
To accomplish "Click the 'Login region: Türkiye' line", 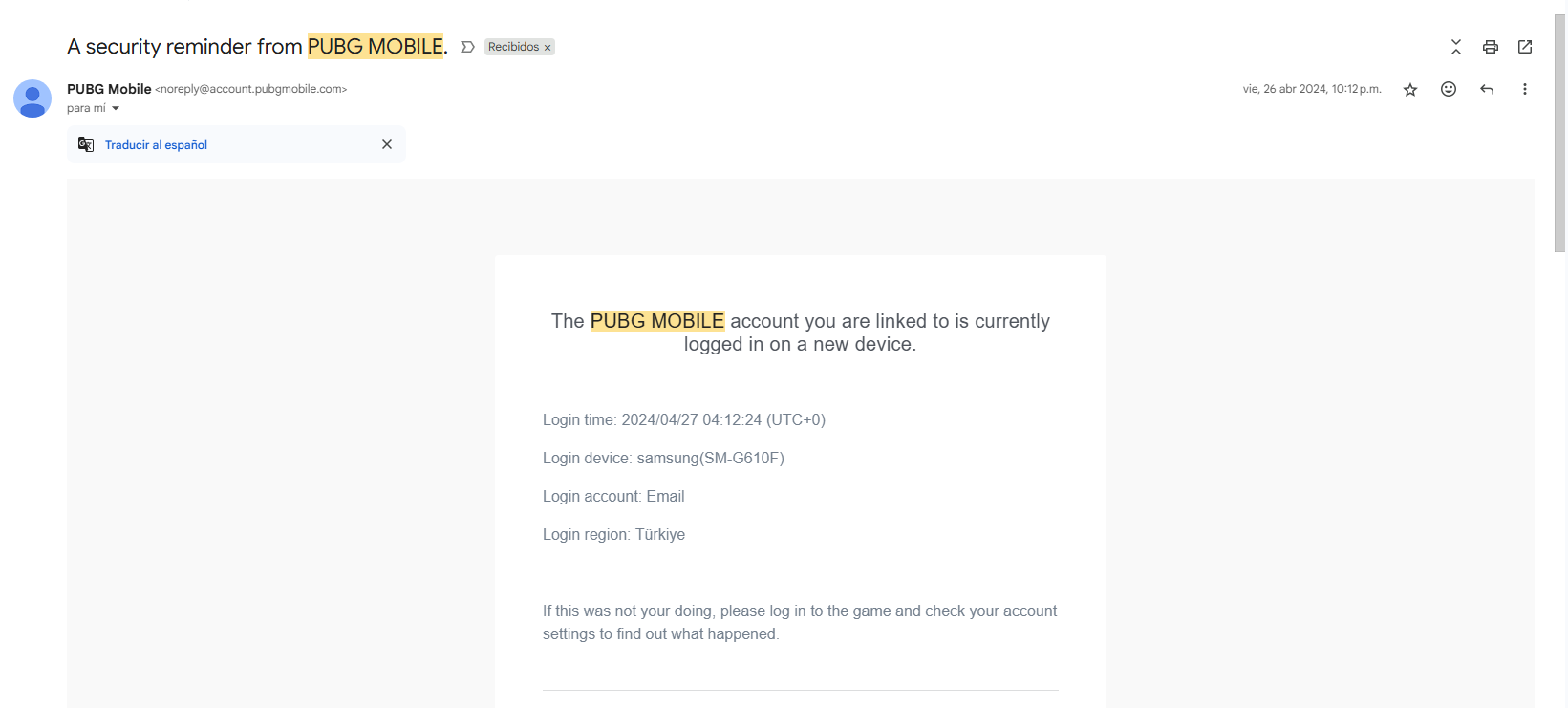I will click(x=613, y=534).
